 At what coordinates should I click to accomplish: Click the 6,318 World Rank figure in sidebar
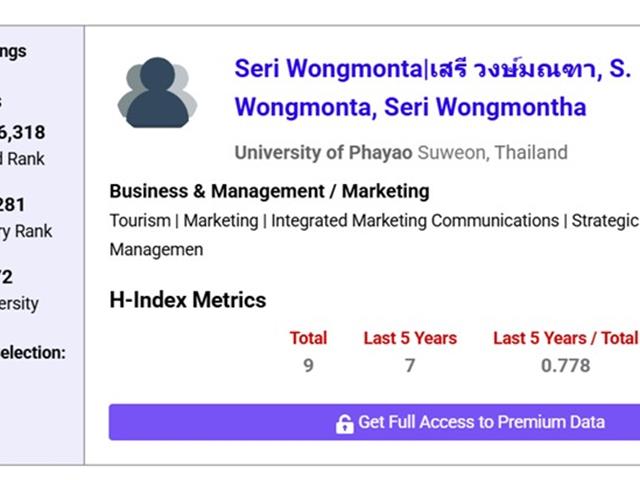point(22,132)
